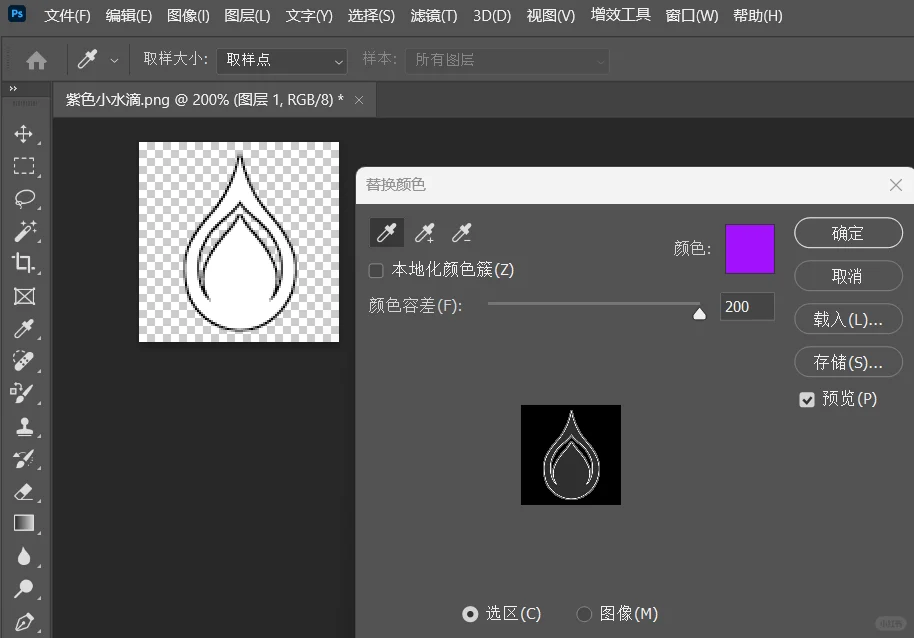Click the add-to-sample eyedropper in the dialog

click(424, 233)
